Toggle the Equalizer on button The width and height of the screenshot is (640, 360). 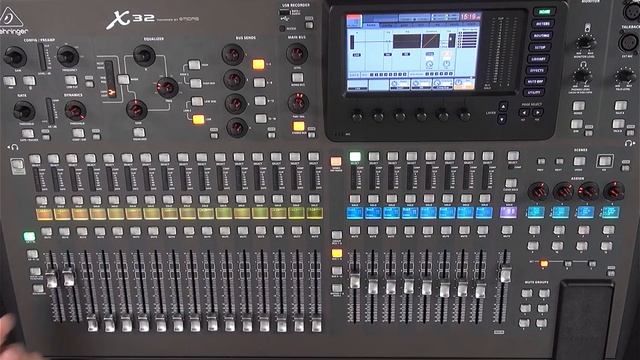[139, 132]
